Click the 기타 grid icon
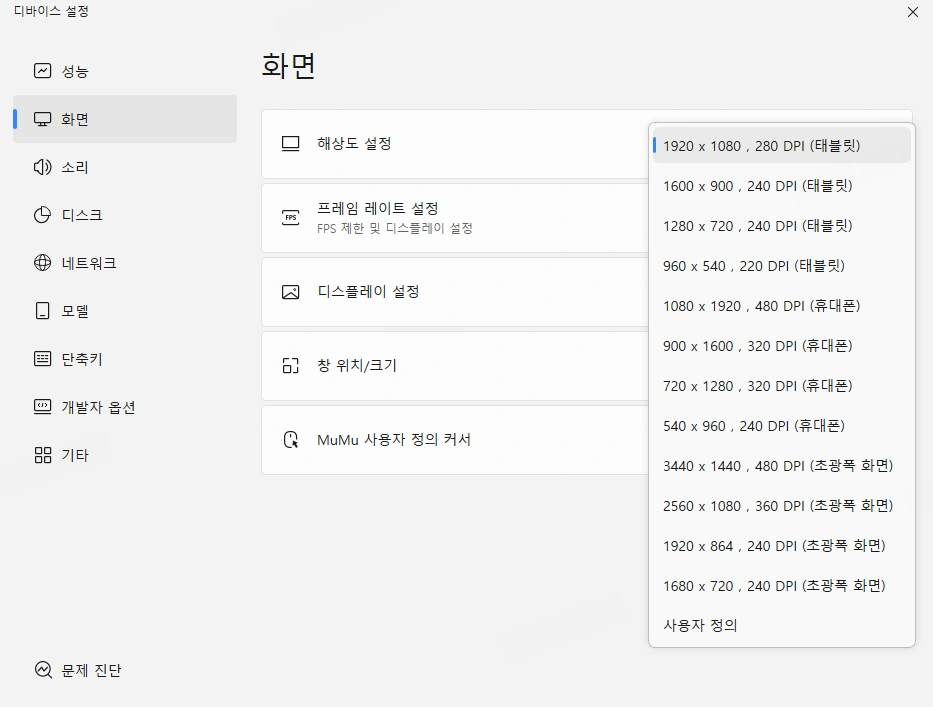 click(x=42, y=455)
